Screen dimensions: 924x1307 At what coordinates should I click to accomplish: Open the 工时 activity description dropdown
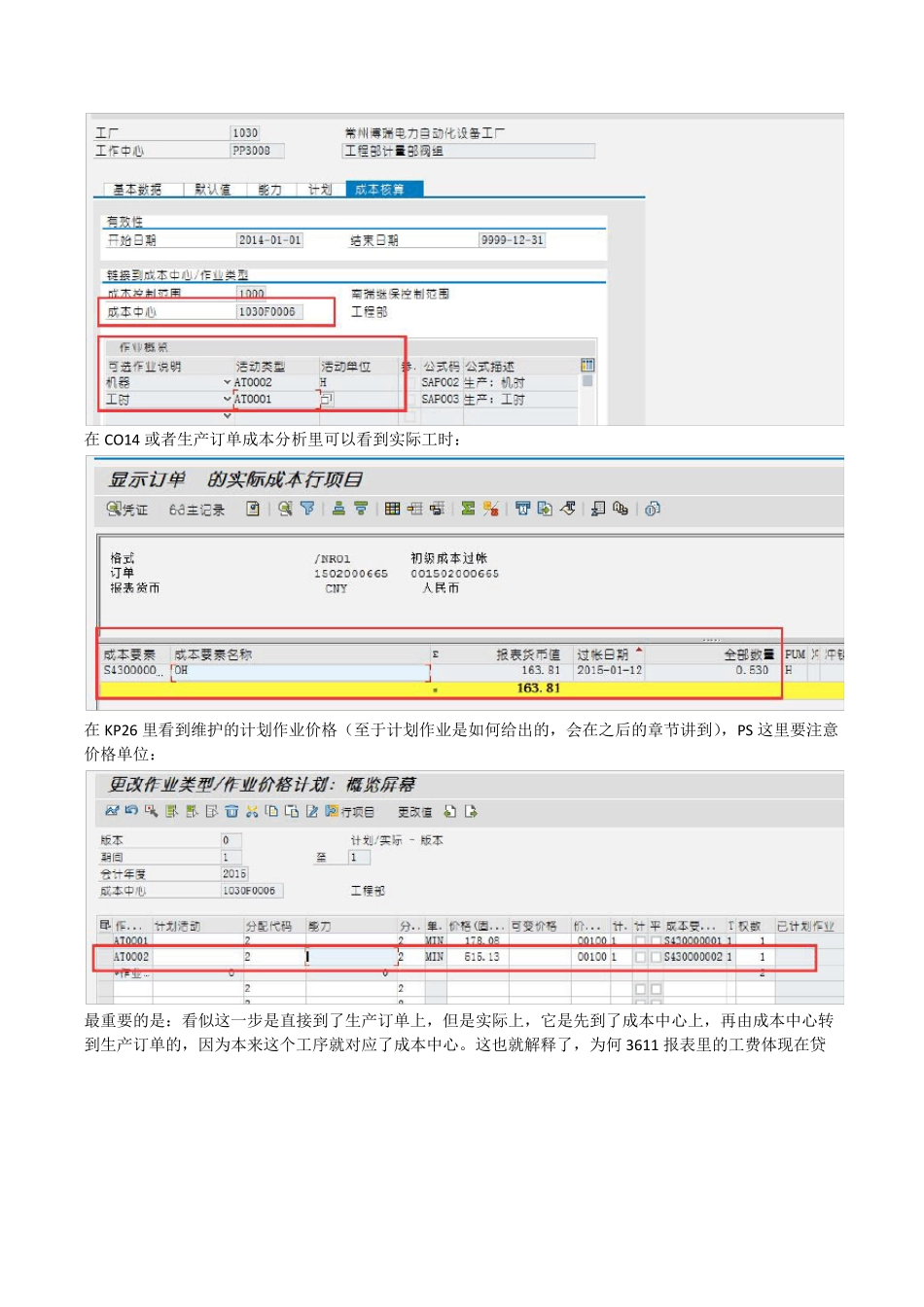(228, 400)
